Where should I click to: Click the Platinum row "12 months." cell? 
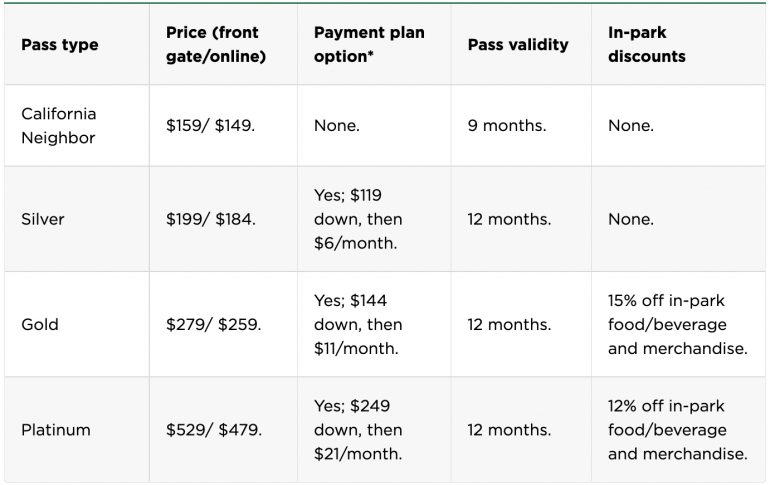[x=509, y=430]
